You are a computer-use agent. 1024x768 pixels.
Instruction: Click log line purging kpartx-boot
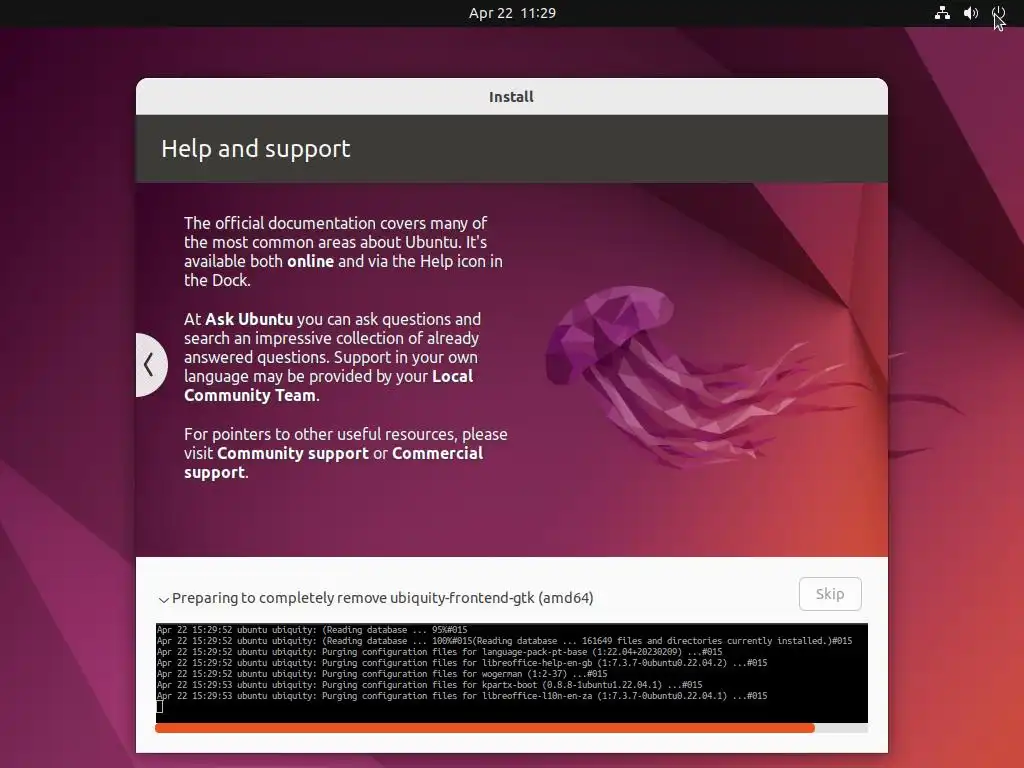tap(430, 685)
